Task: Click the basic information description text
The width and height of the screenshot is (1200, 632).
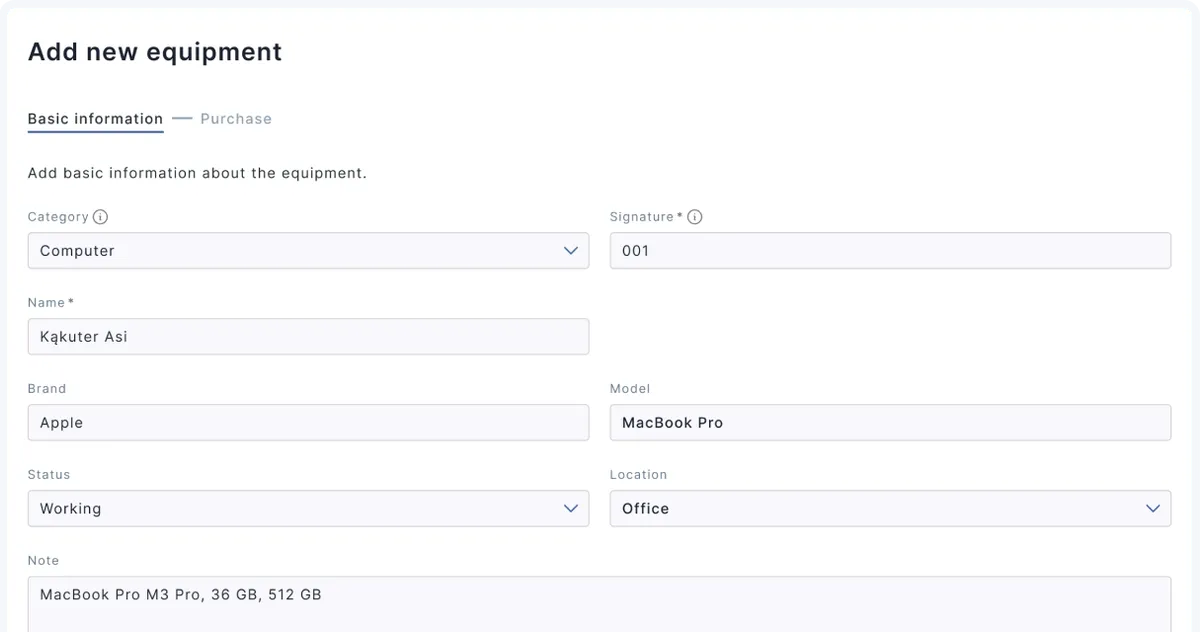Action: tap(197, 173)
